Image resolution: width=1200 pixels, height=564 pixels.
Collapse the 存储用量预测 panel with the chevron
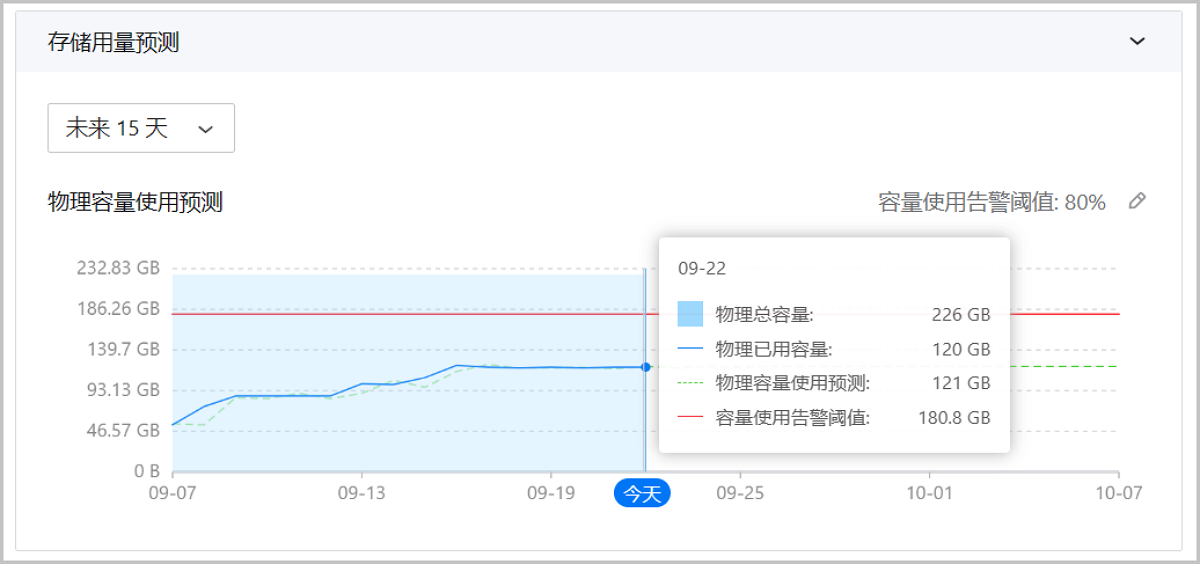point(1136,41)
